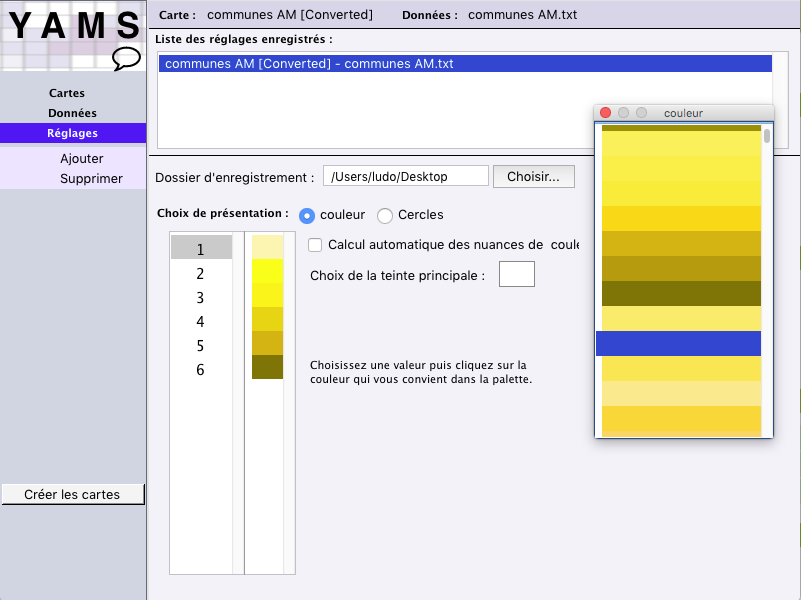Screen dimensions: 801x600
Task: Enable Calcul automatique des nuances checkbox
Action: (x=315, y=245)
